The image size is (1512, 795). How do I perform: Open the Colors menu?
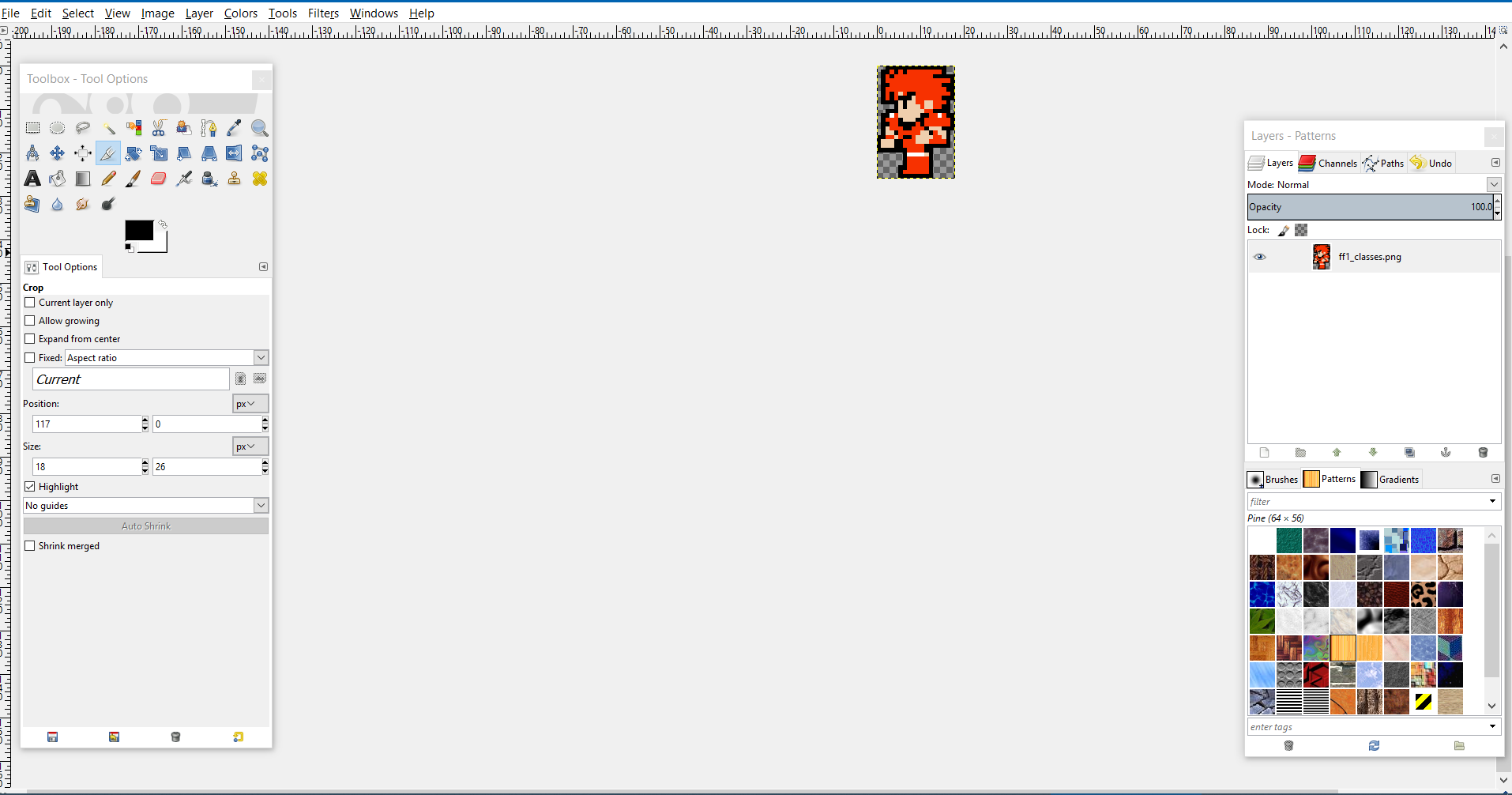[241, 13]
